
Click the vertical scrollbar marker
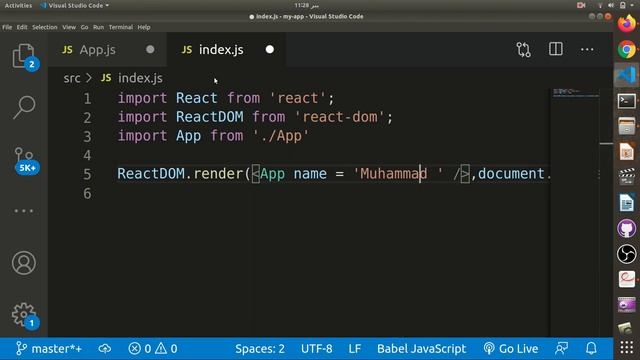pos(606,144)
